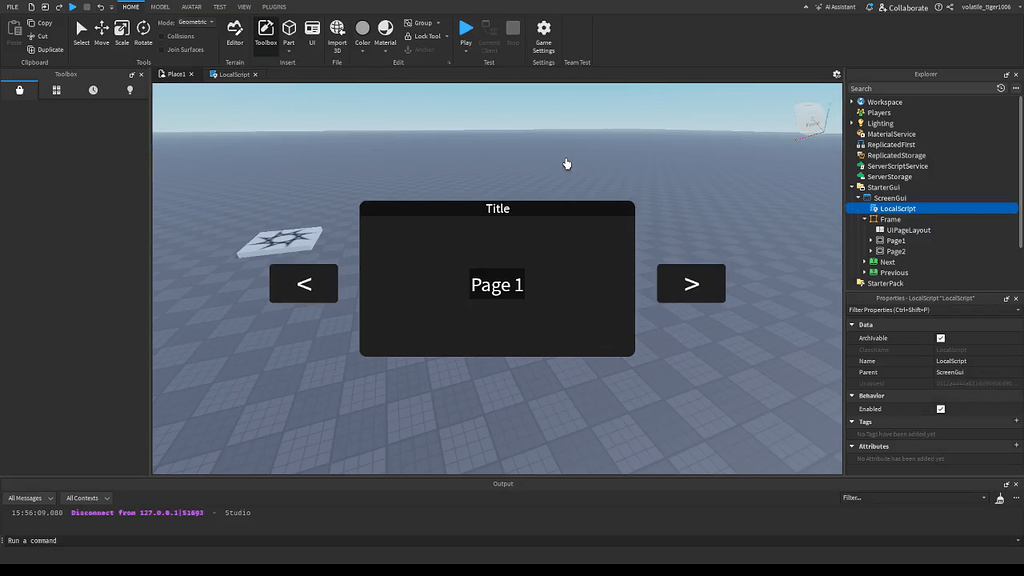Open Toolbox recent clock tab
Screen dimensions: 1024x576
[x=93, y=90]
